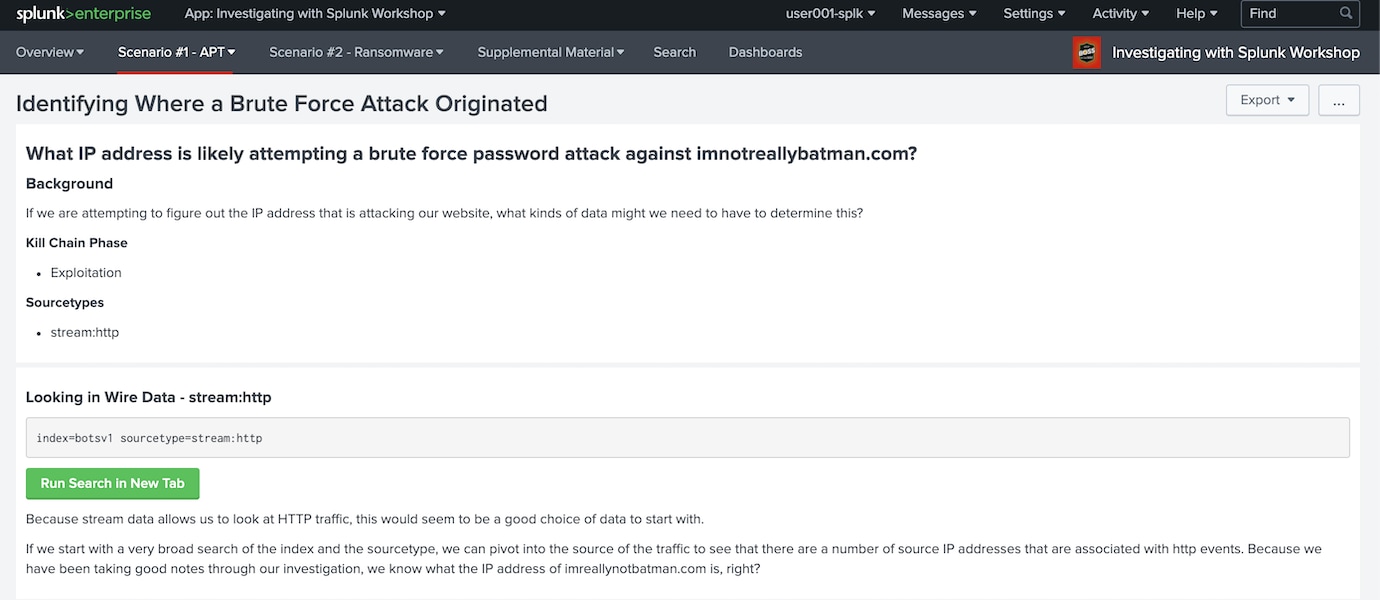This screenshot has height=600, width=1380.
Task: Click the search magnifier icon in Find box
Action: pyautogui.click(x=1346, y=14)
